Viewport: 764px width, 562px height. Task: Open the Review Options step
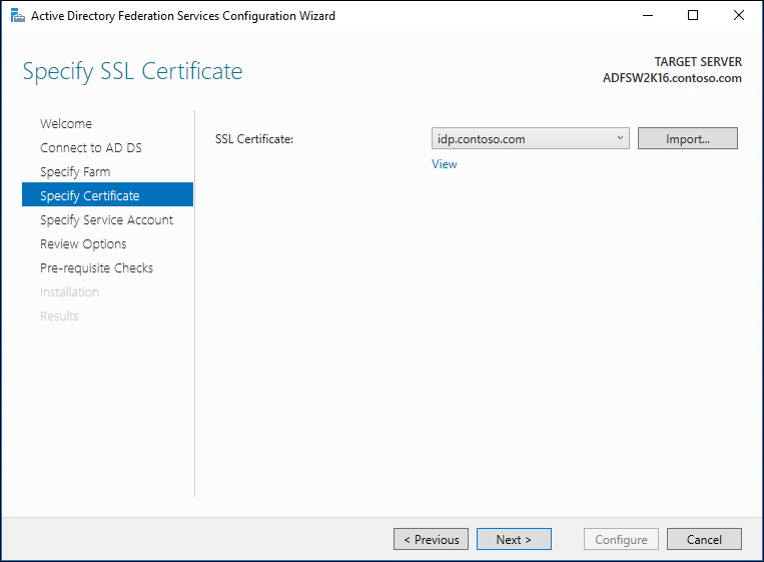pyautogui.click(x=83, y=244)
